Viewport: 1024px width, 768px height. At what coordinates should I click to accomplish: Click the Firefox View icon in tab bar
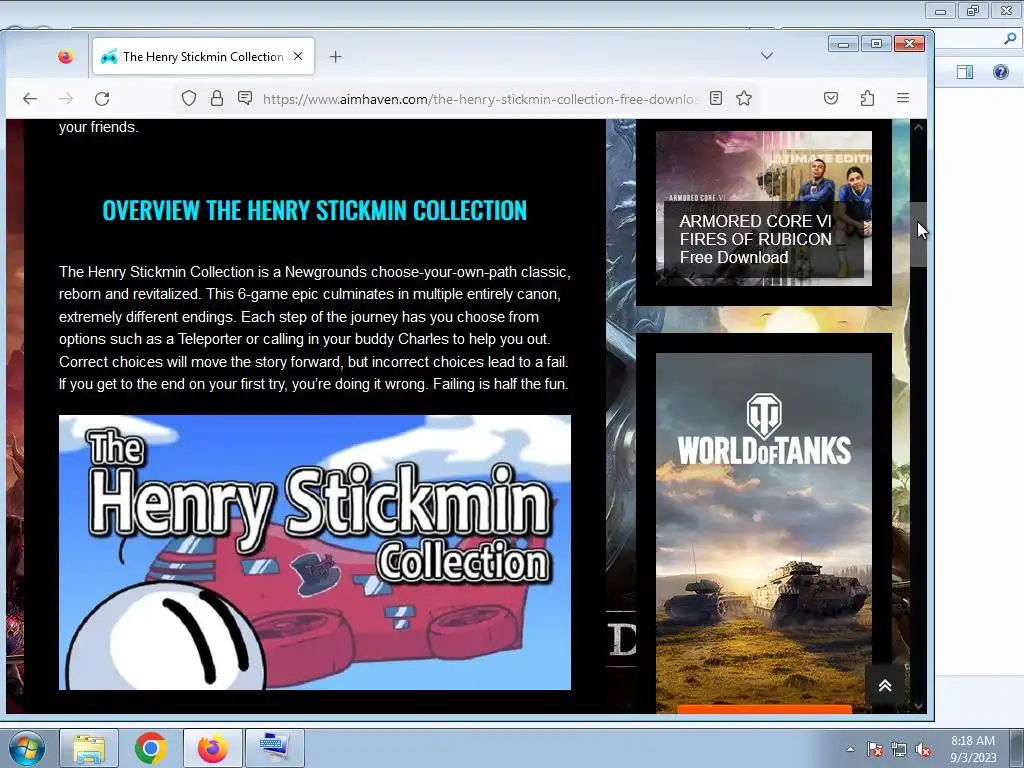(x=65, y=57)
